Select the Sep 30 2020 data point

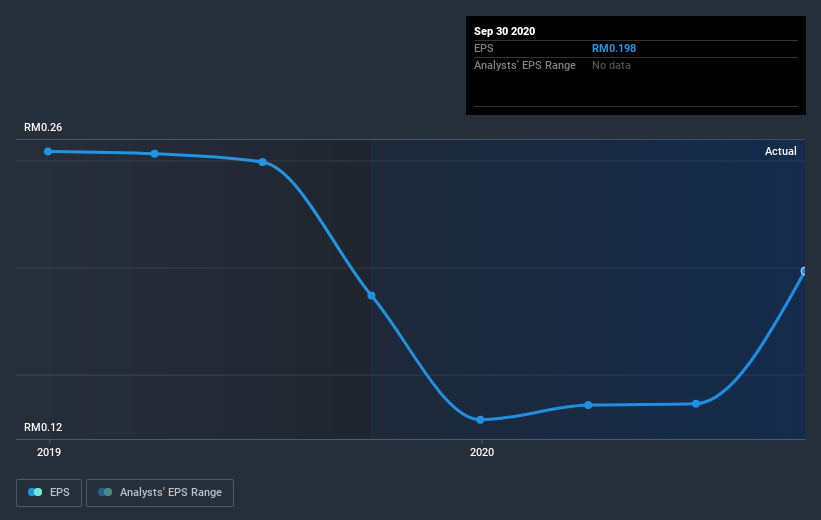coord(804,271)
